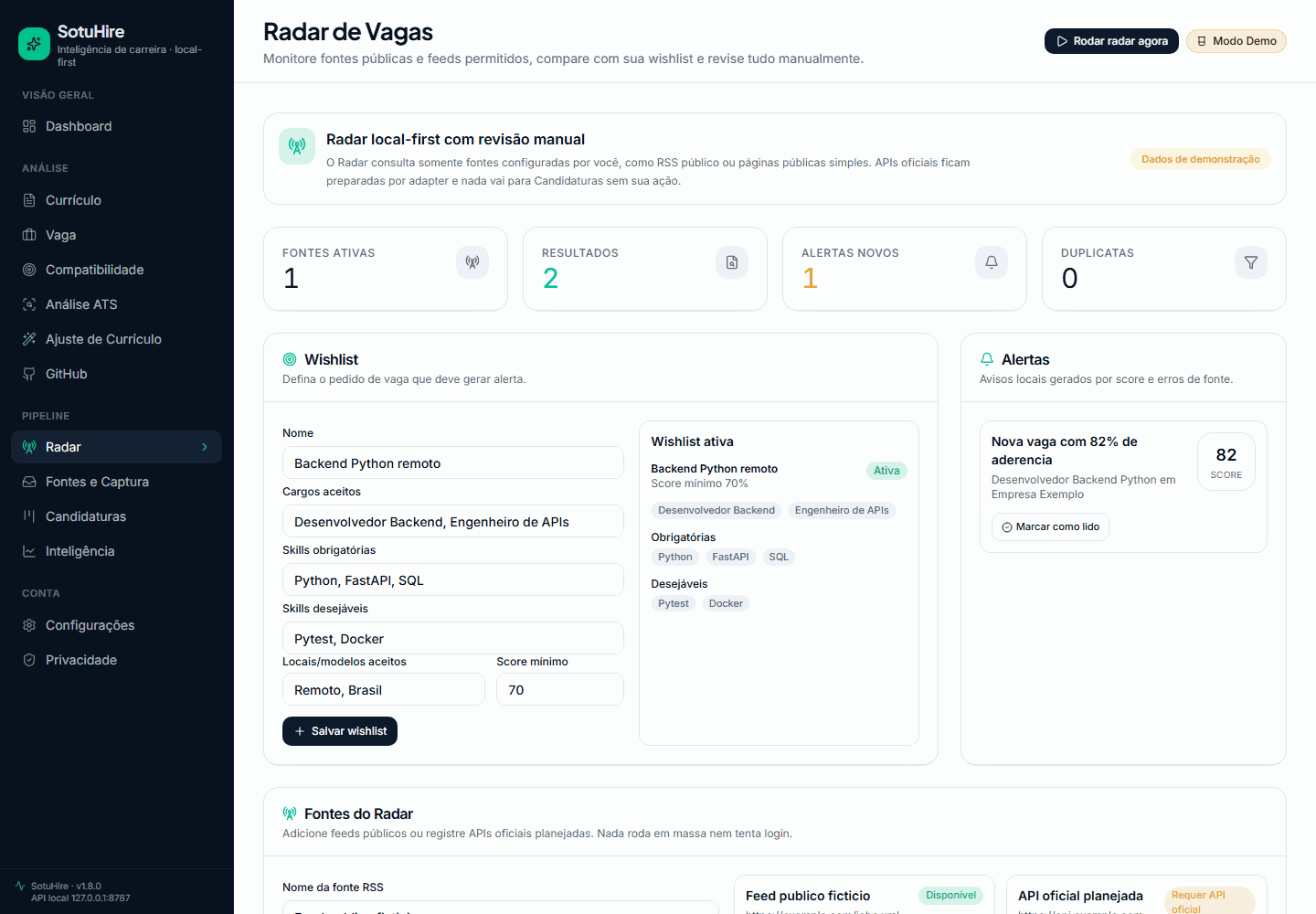This screenshot has width=1316, height=914.
Task: Click the Análise ATS scan icon
Action: [29, 304]
